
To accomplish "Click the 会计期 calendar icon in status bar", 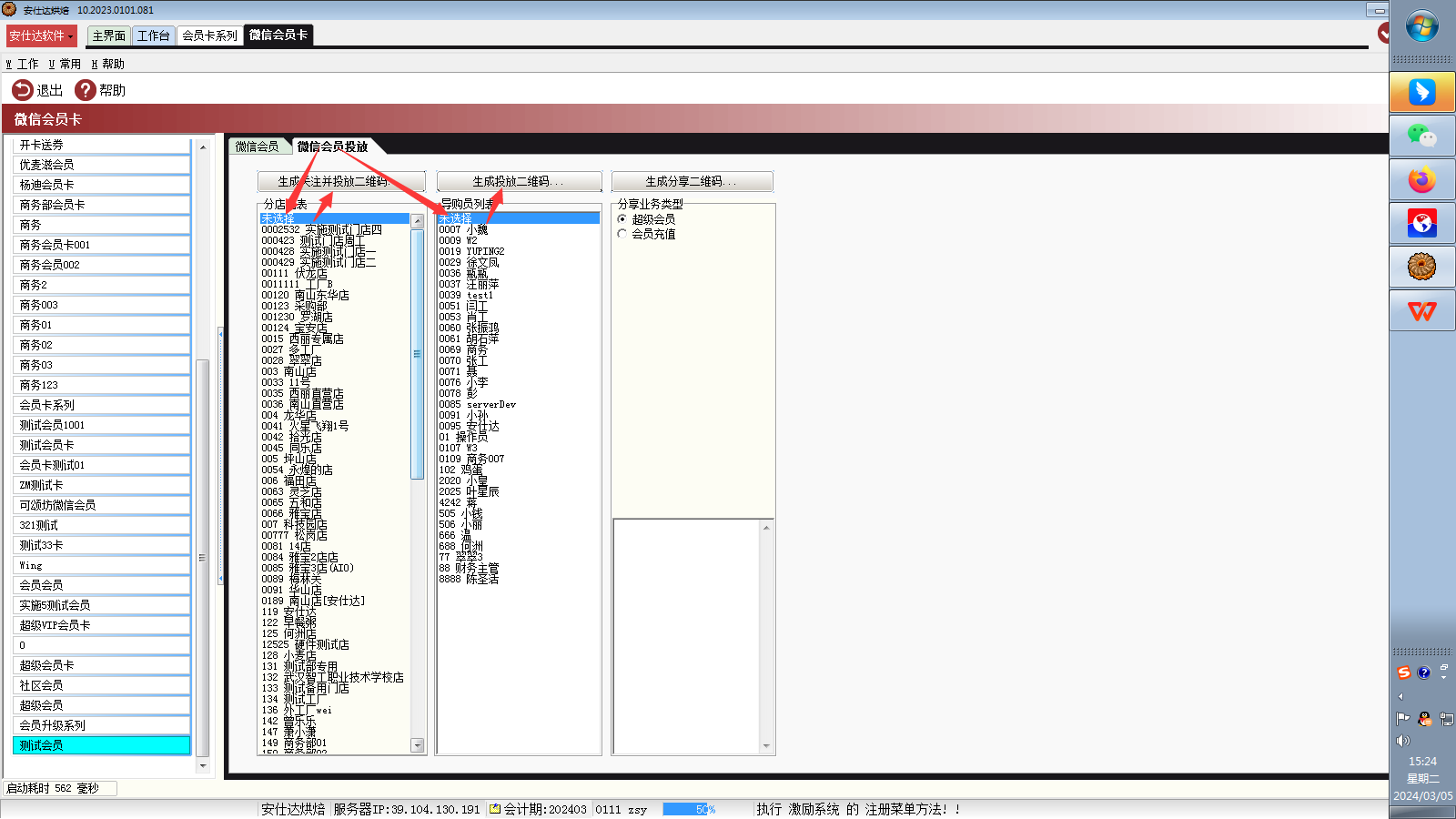I will pos(495,809).
